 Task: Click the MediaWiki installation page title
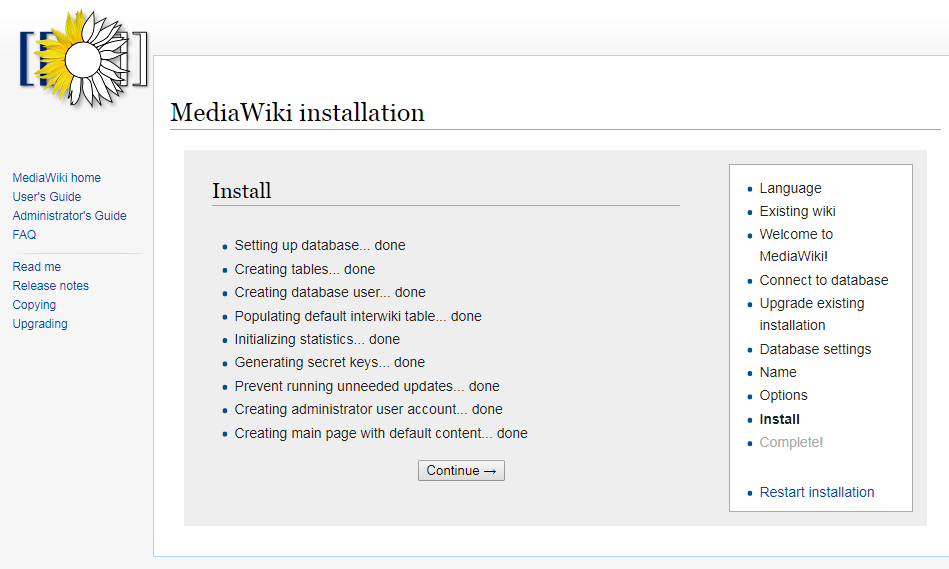pyautogui.click(x=297, y=113)
